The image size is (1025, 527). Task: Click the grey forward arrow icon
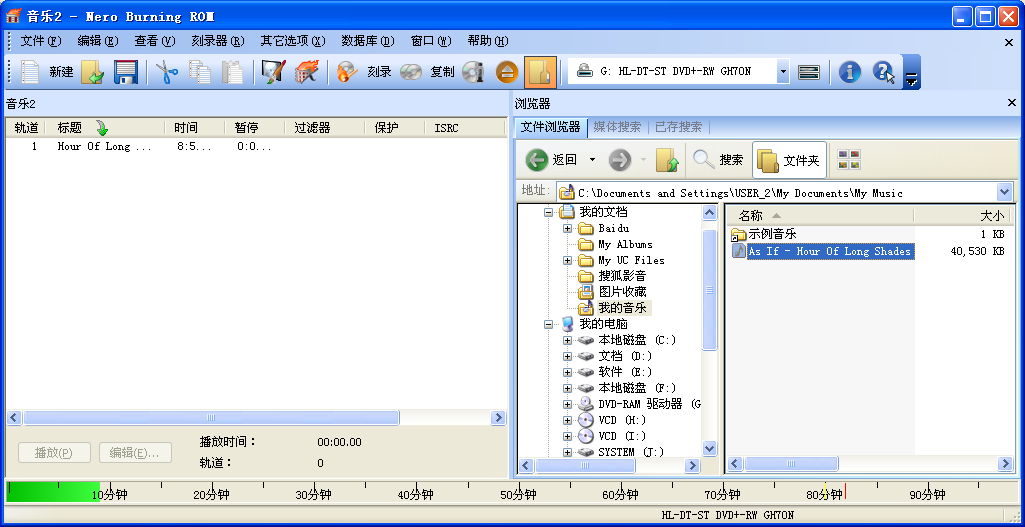[619, 160]
